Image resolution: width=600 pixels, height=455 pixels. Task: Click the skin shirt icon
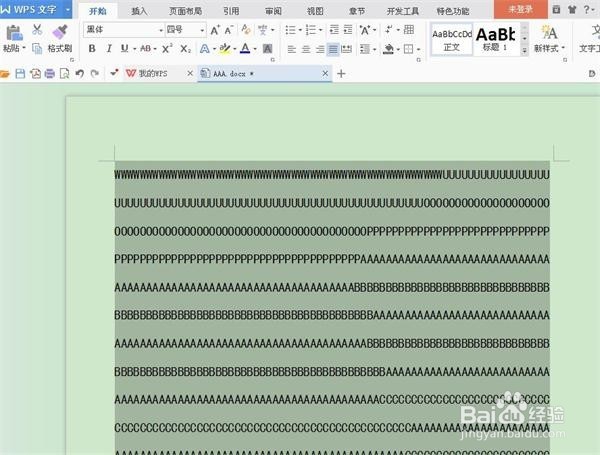[572, 10]
